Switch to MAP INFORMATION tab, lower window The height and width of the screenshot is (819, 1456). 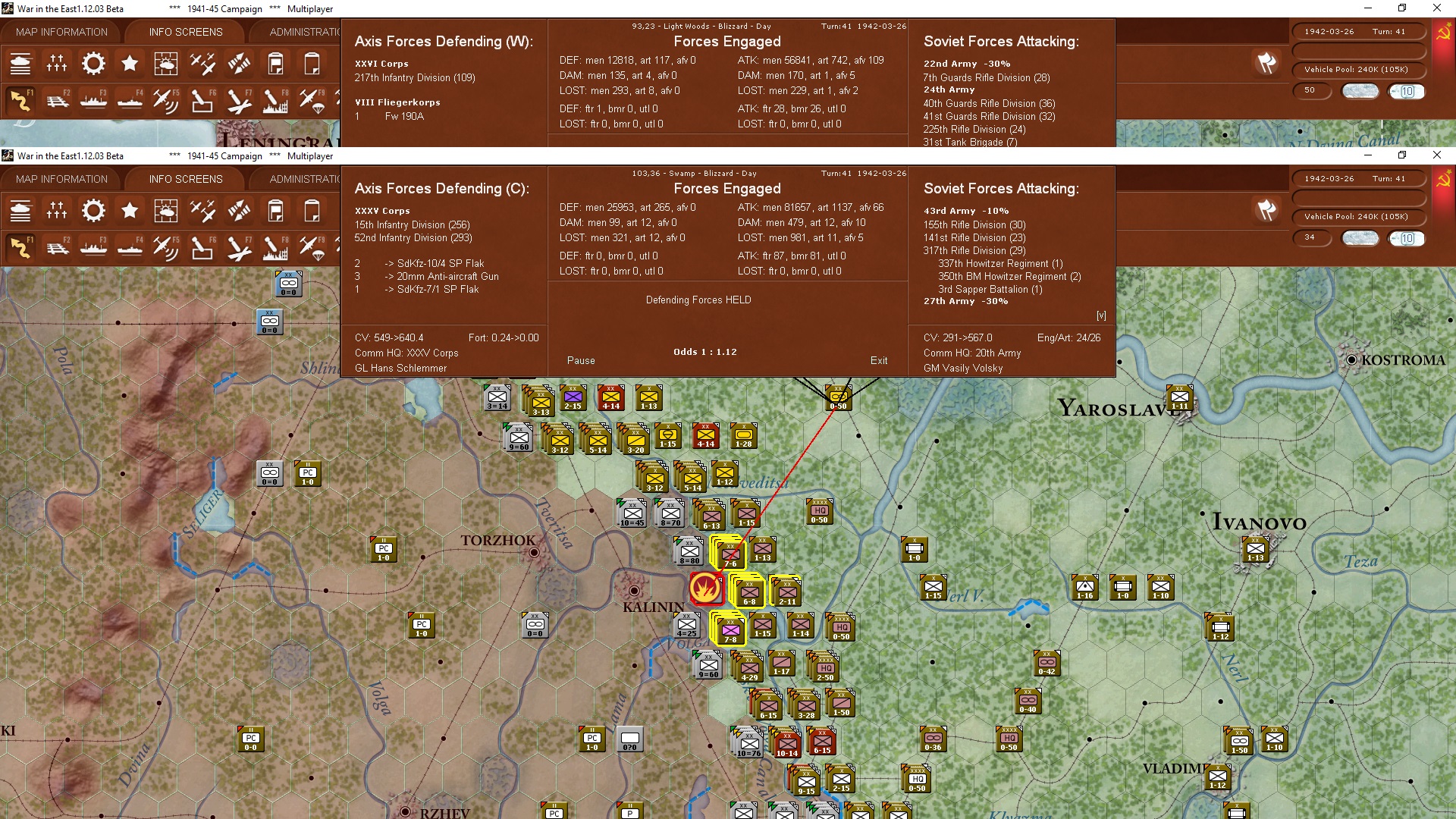tap(61, 179)
